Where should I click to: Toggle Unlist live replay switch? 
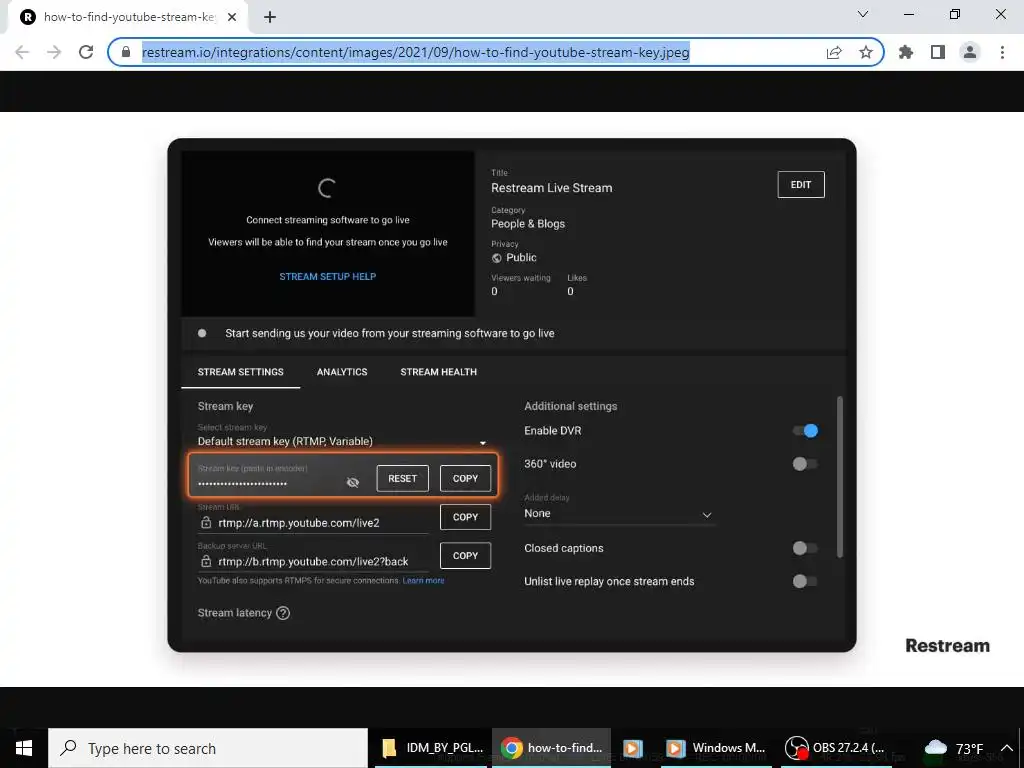click(x=805, y=581)
